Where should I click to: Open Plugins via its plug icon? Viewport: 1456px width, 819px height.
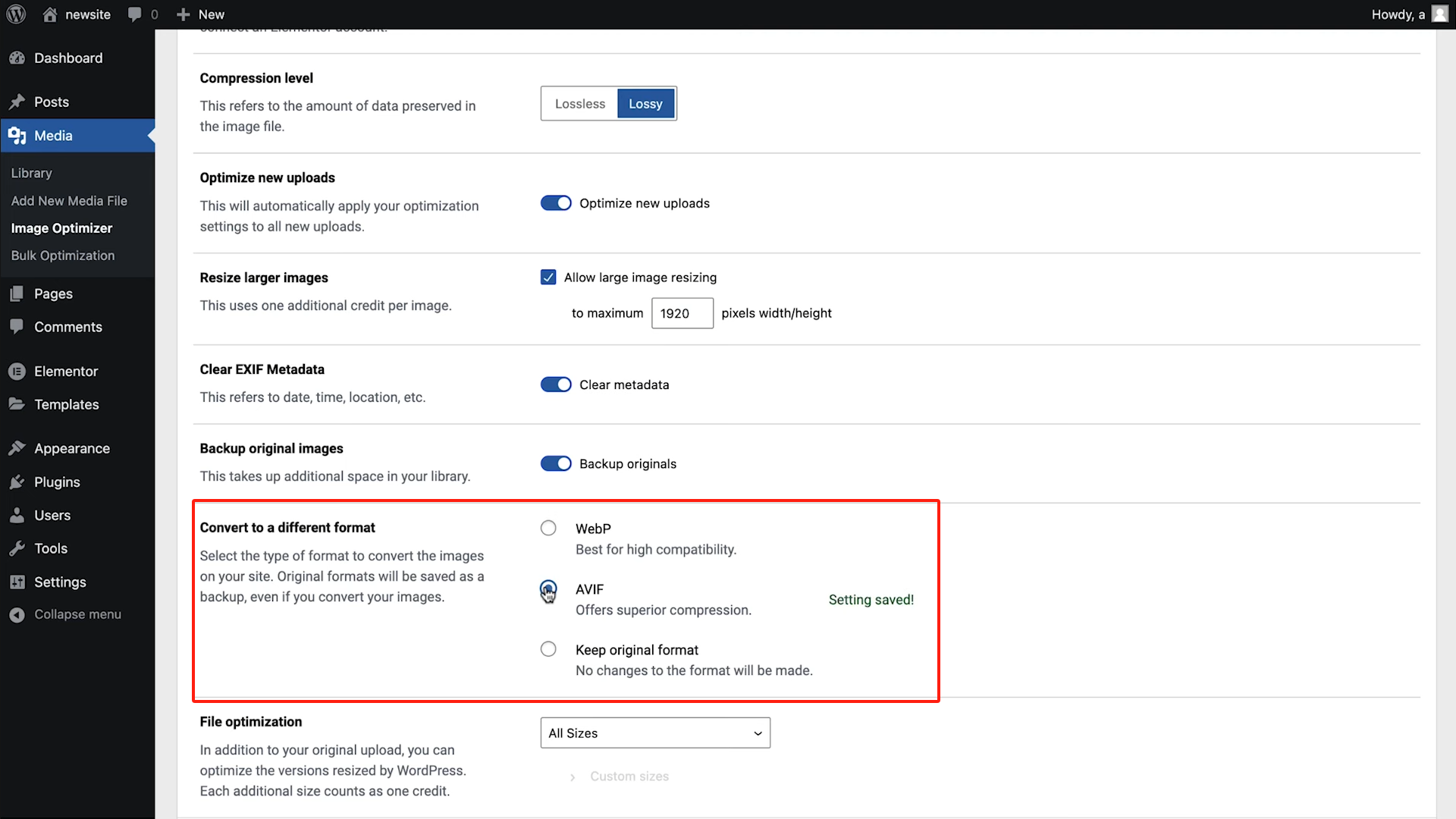(x=17, y=482)
